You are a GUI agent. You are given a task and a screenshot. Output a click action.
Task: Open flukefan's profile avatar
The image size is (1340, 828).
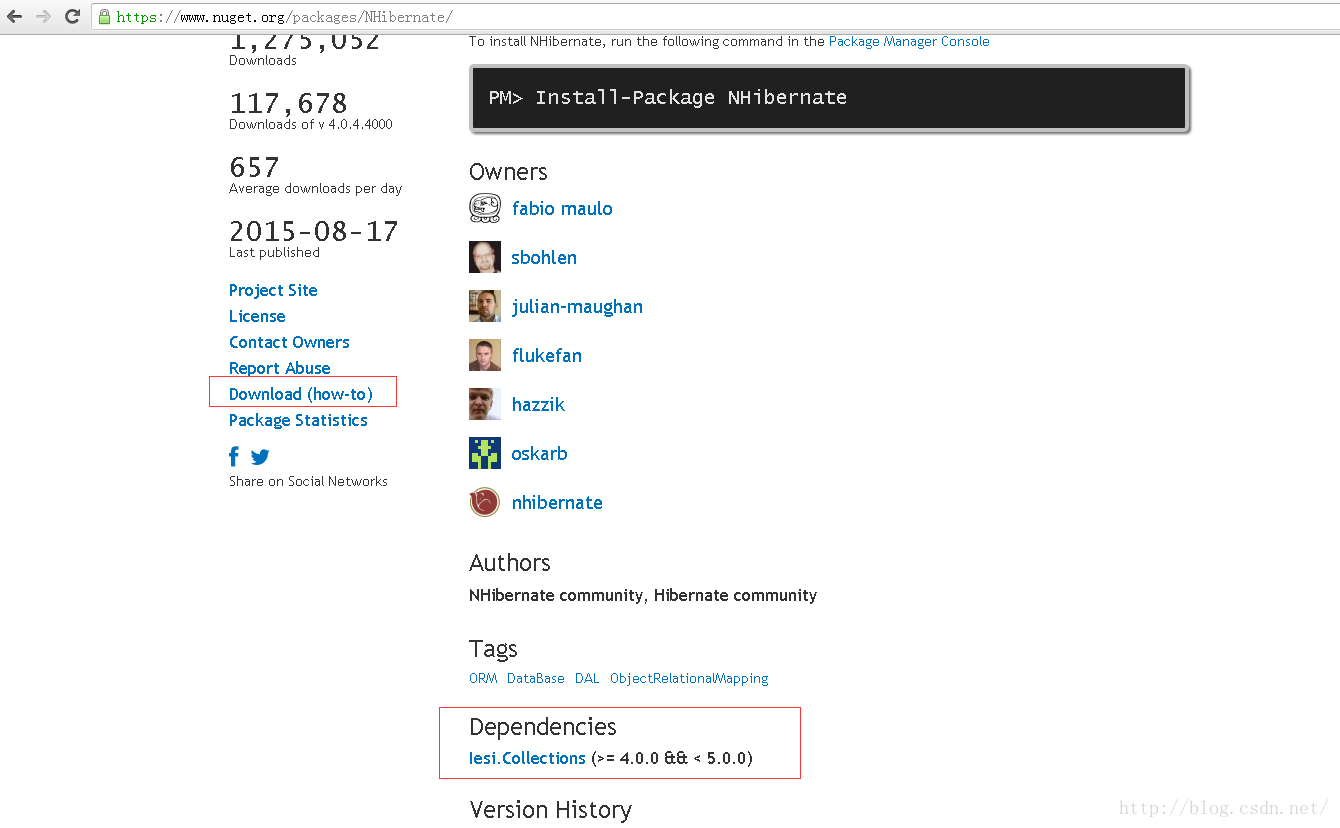click(x=485, y=355)
